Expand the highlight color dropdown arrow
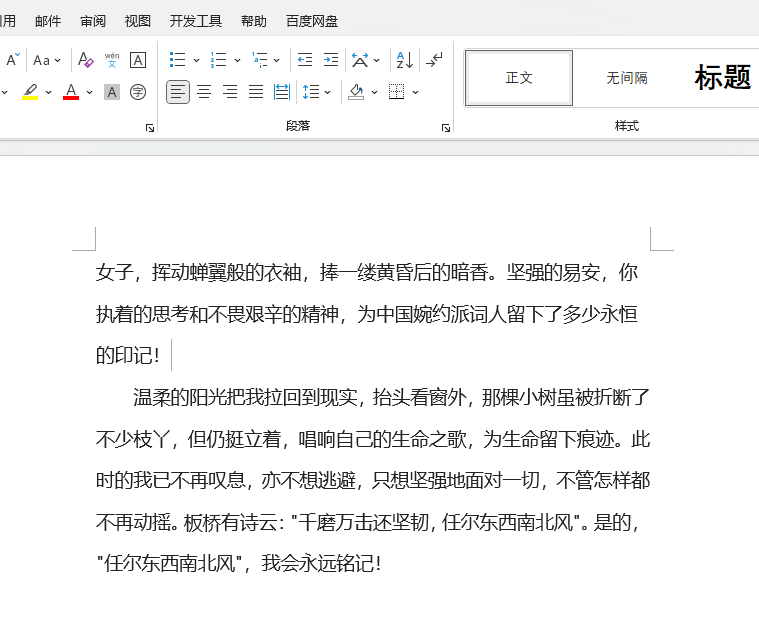This screenshot has height=617, width=759. tap(48, 92)
